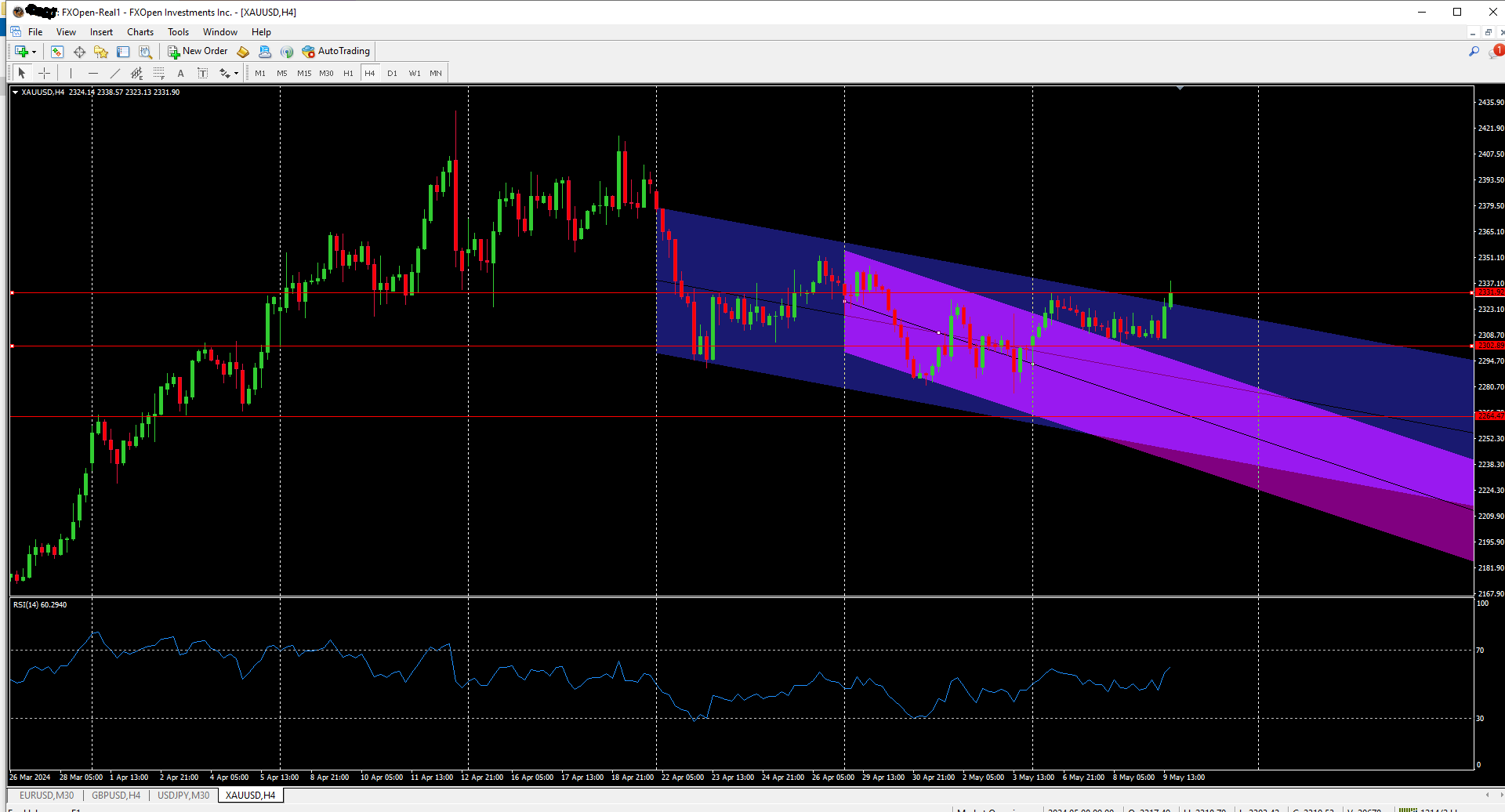This screenshot has width=1505, height=812.
Task: Select the XAUUSD,H4 chart tab
Action: 250,796
